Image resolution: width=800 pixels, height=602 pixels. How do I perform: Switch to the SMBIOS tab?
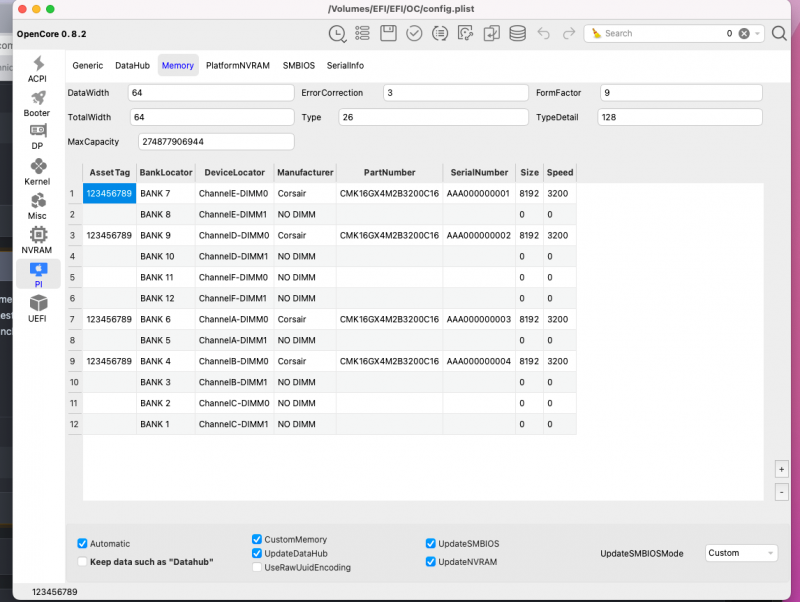298,65
